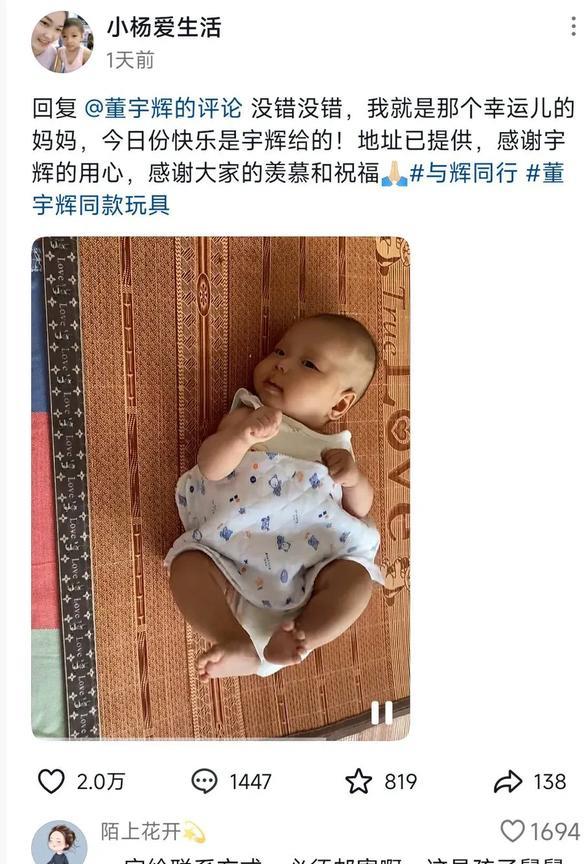
Task: Like 陌上花开's comment heart icon
Action: pyautogui.click(x=512, y=830)
